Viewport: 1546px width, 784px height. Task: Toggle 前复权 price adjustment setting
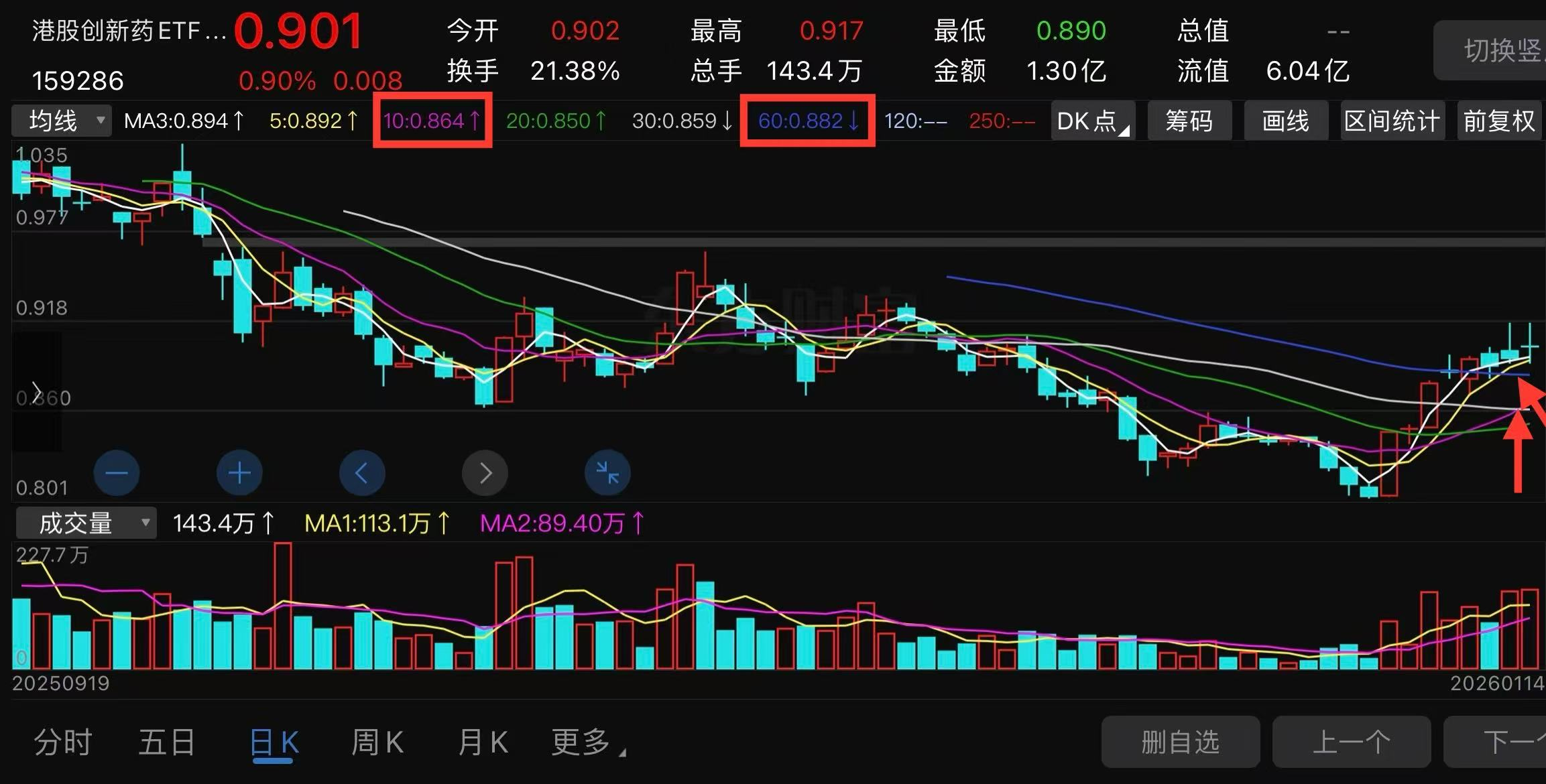tap(1499, 121)
